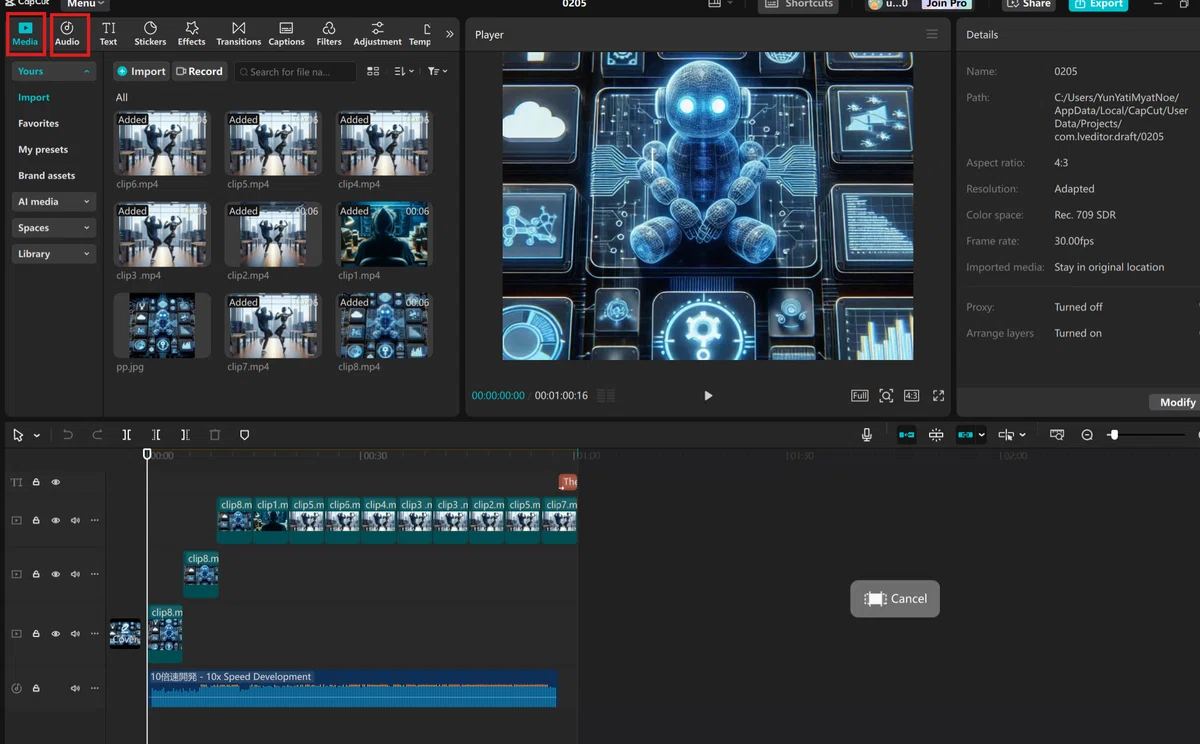Viewport: 1200px width, 744px height.
Task: Collapse the Yours section
Action: (54, 72)
